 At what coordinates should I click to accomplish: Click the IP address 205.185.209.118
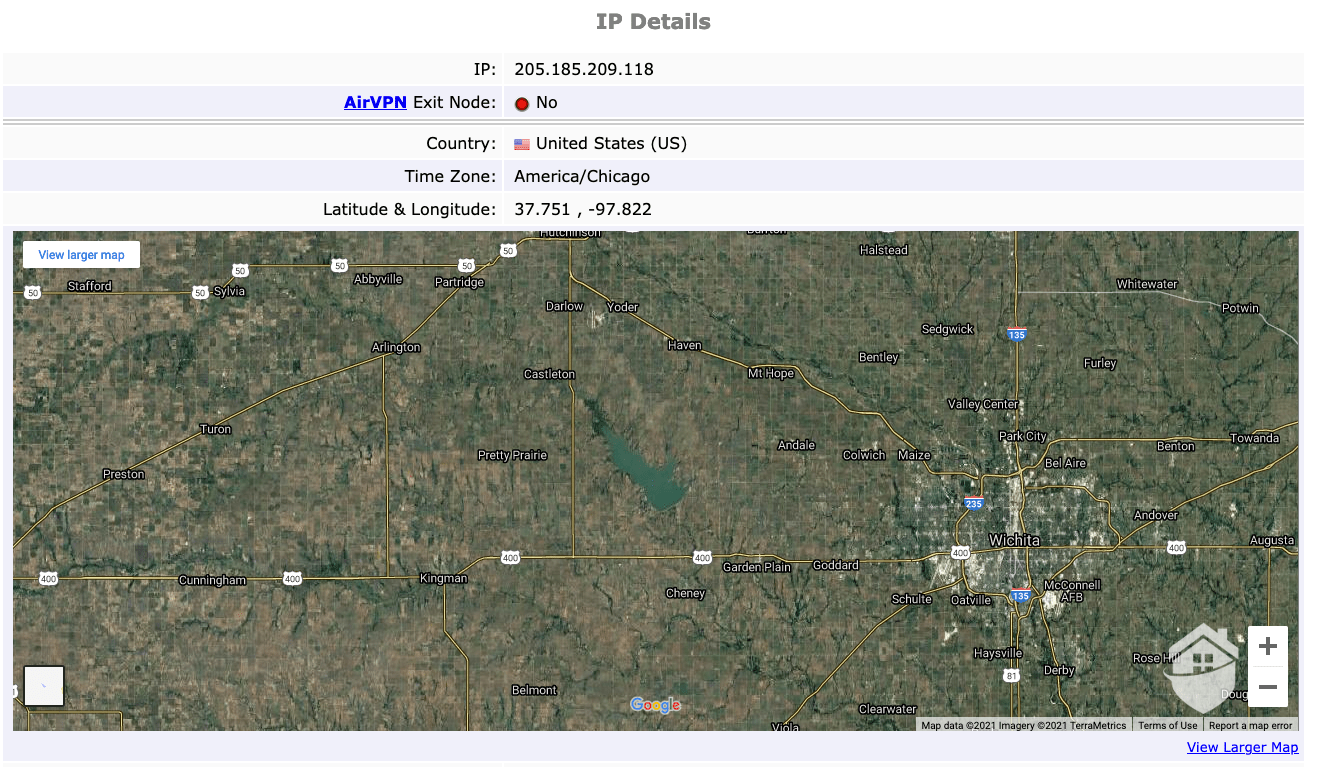pyautogui.click(x=584, y=69)
